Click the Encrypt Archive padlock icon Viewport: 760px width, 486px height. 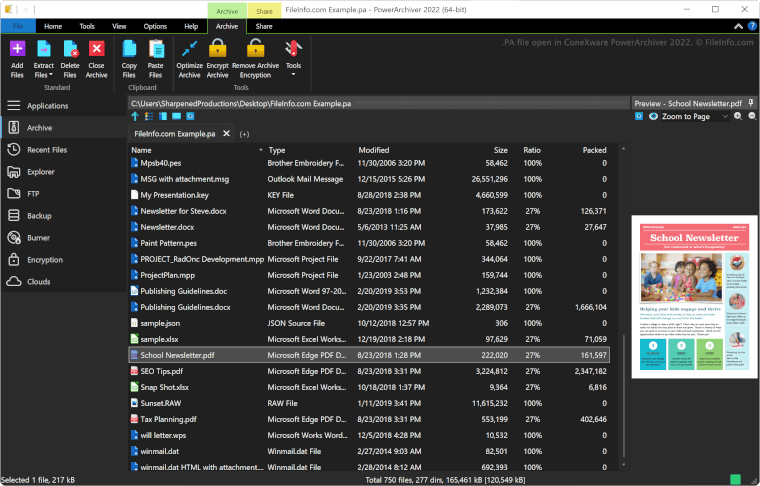click(217, 50)
